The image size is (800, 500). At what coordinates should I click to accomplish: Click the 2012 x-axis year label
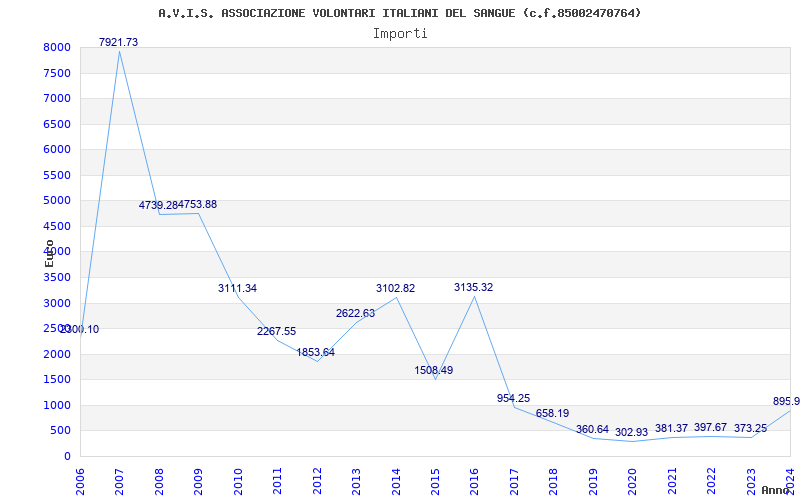tap(317, 482)
